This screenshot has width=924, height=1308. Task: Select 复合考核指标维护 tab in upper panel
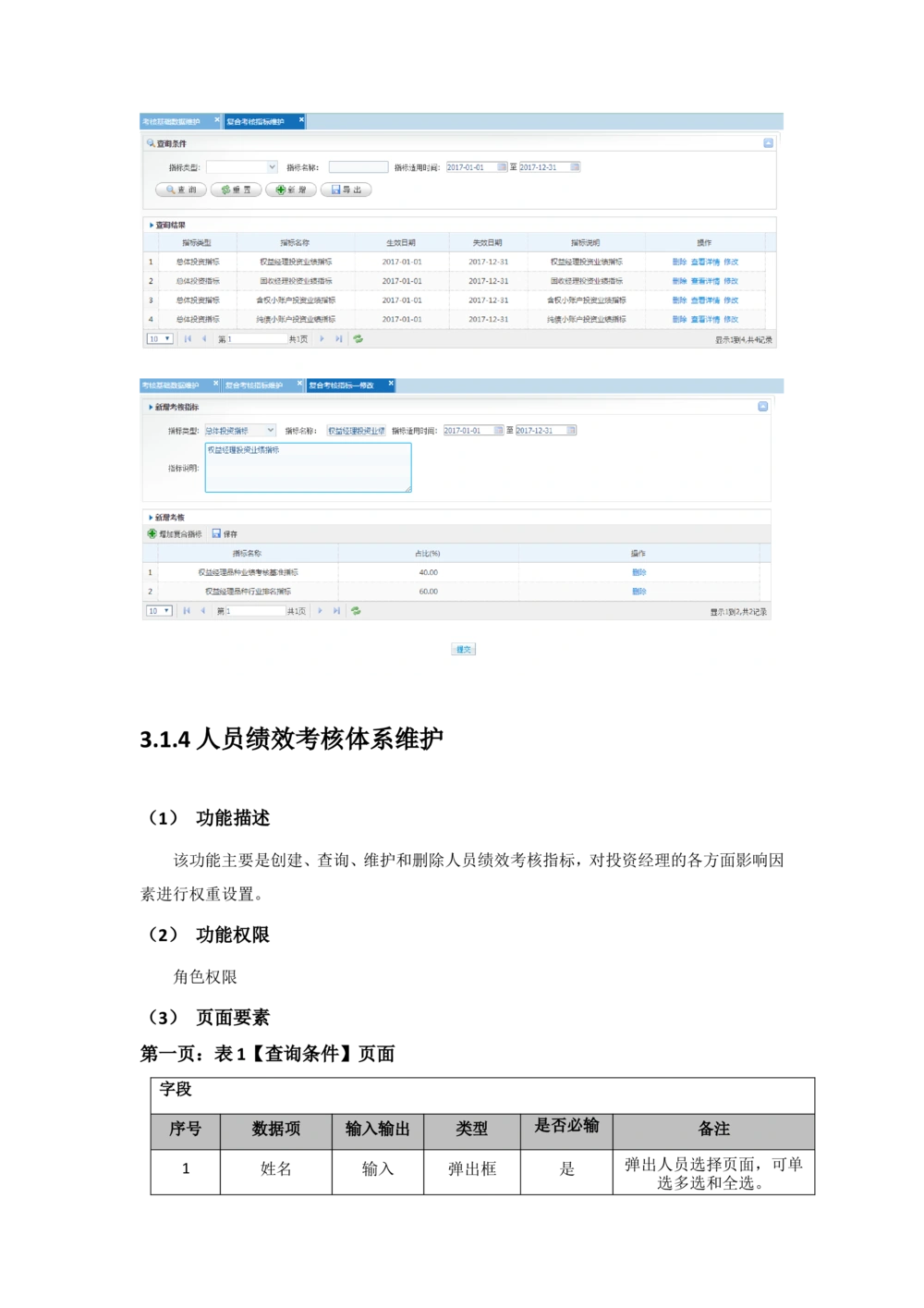point(255,122)
